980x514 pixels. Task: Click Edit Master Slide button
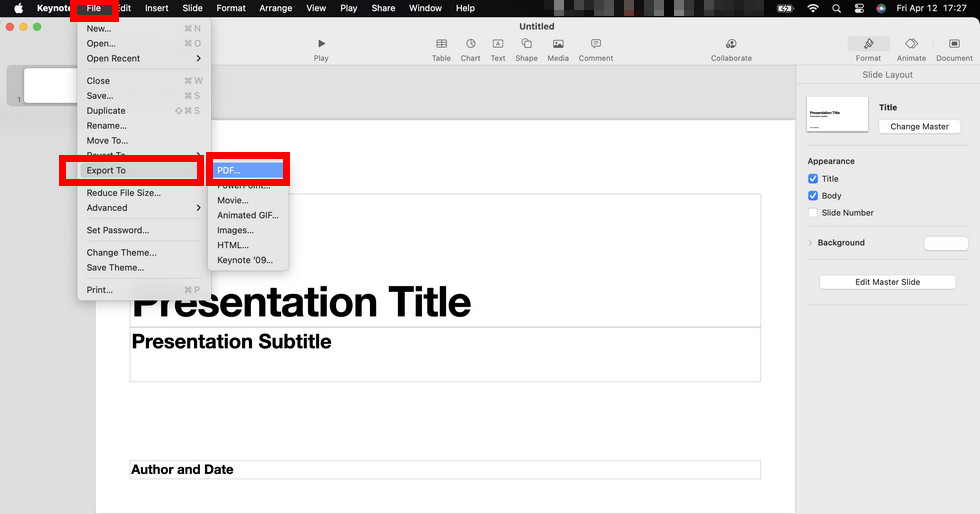click(887, 282)
